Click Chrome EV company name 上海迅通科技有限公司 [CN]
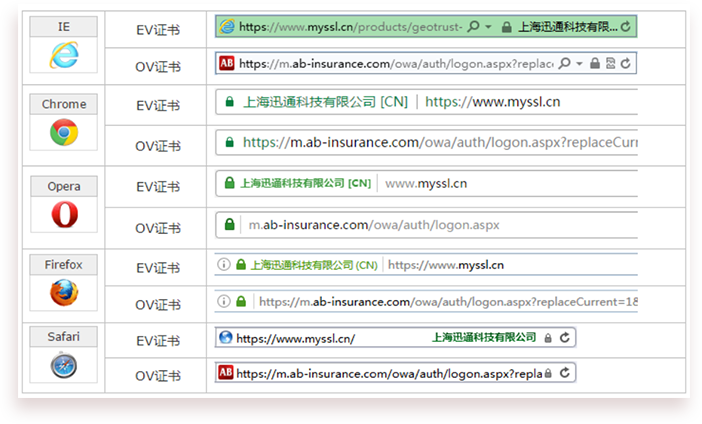This screenshot has height=424, width=702. 325,102
